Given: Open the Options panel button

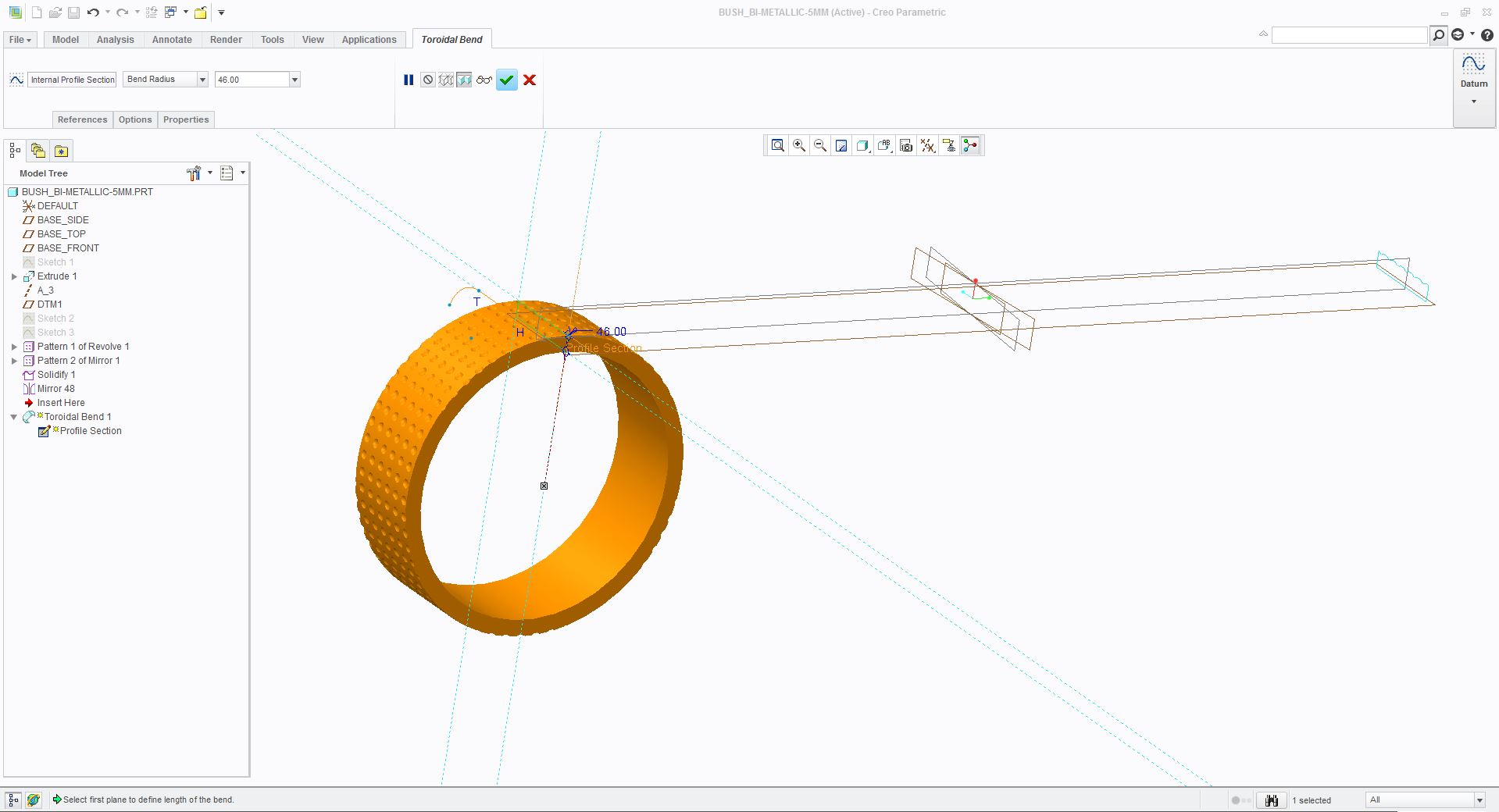Looking at the screenshot, I should 135,119.
